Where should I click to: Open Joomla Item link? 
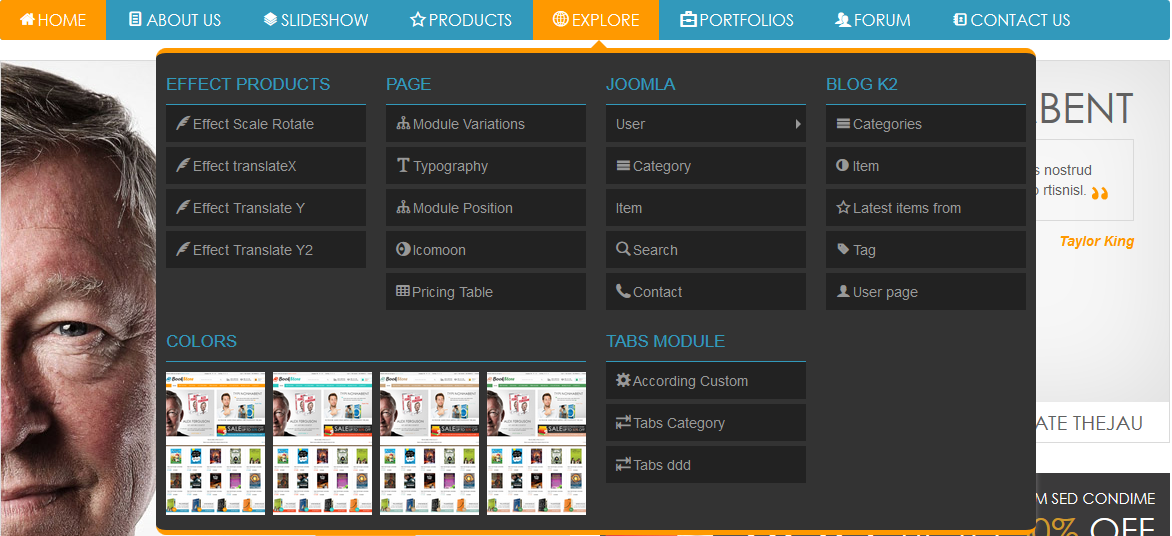pos(706,208)
